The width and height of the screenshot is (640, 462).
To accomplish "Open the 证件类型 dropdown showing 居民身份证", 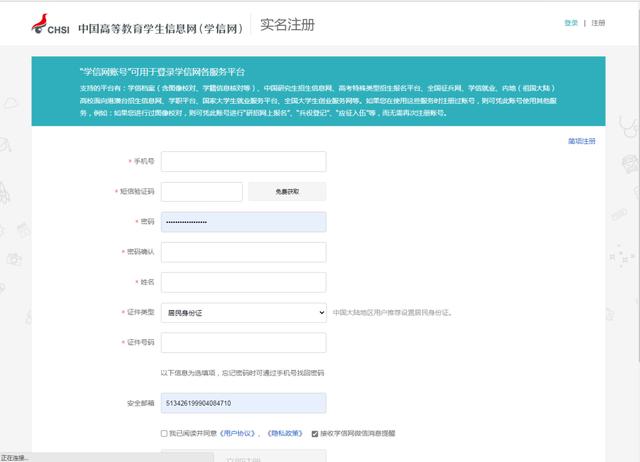I will coord(244,313).
